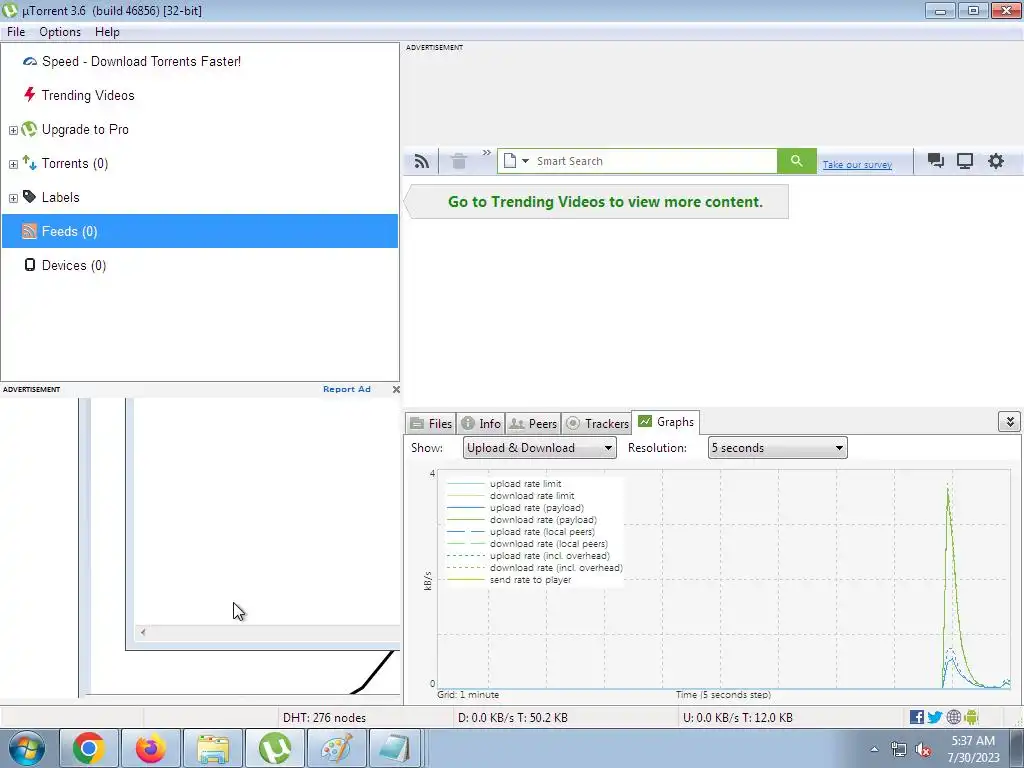Image resolution: width=1024 pixels, height=768 pixels.
Task: Switch to the Peers tab
Action: 533,424
